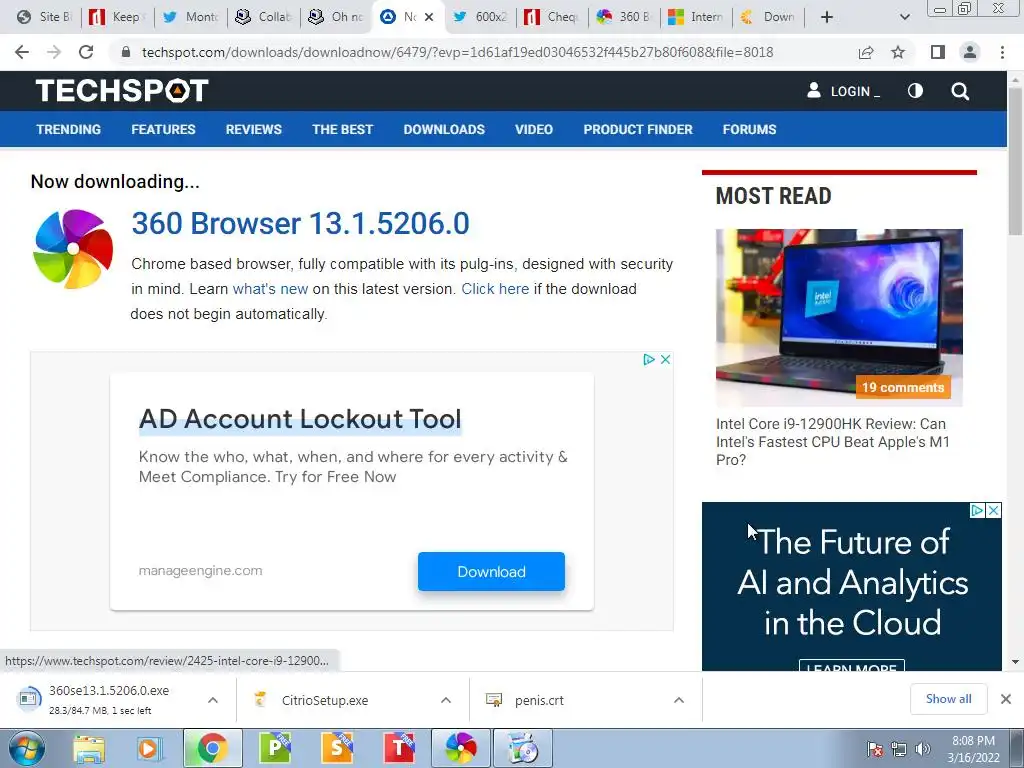Open the TRENDING menu

[x=69, y=129]
